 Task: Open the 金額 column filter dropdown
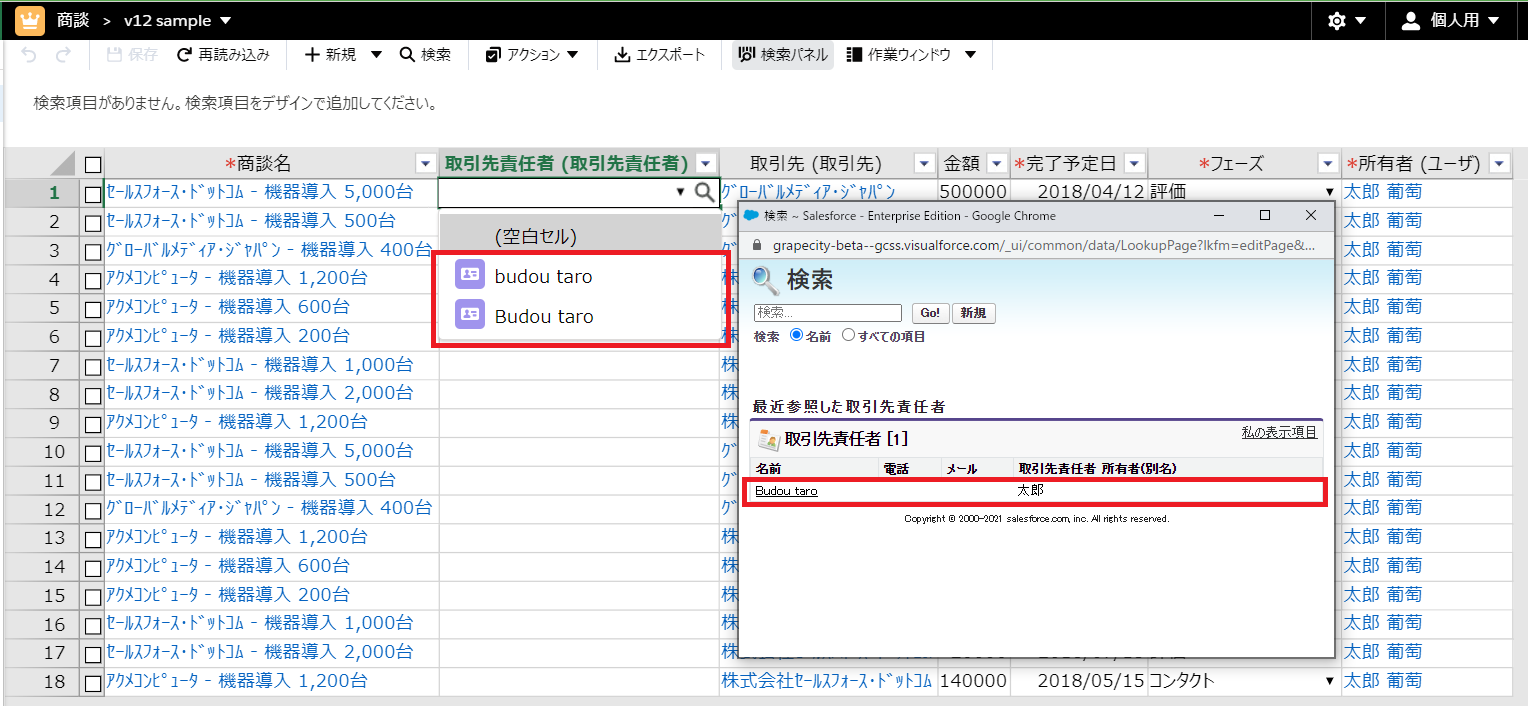click(x=997, y=164)
